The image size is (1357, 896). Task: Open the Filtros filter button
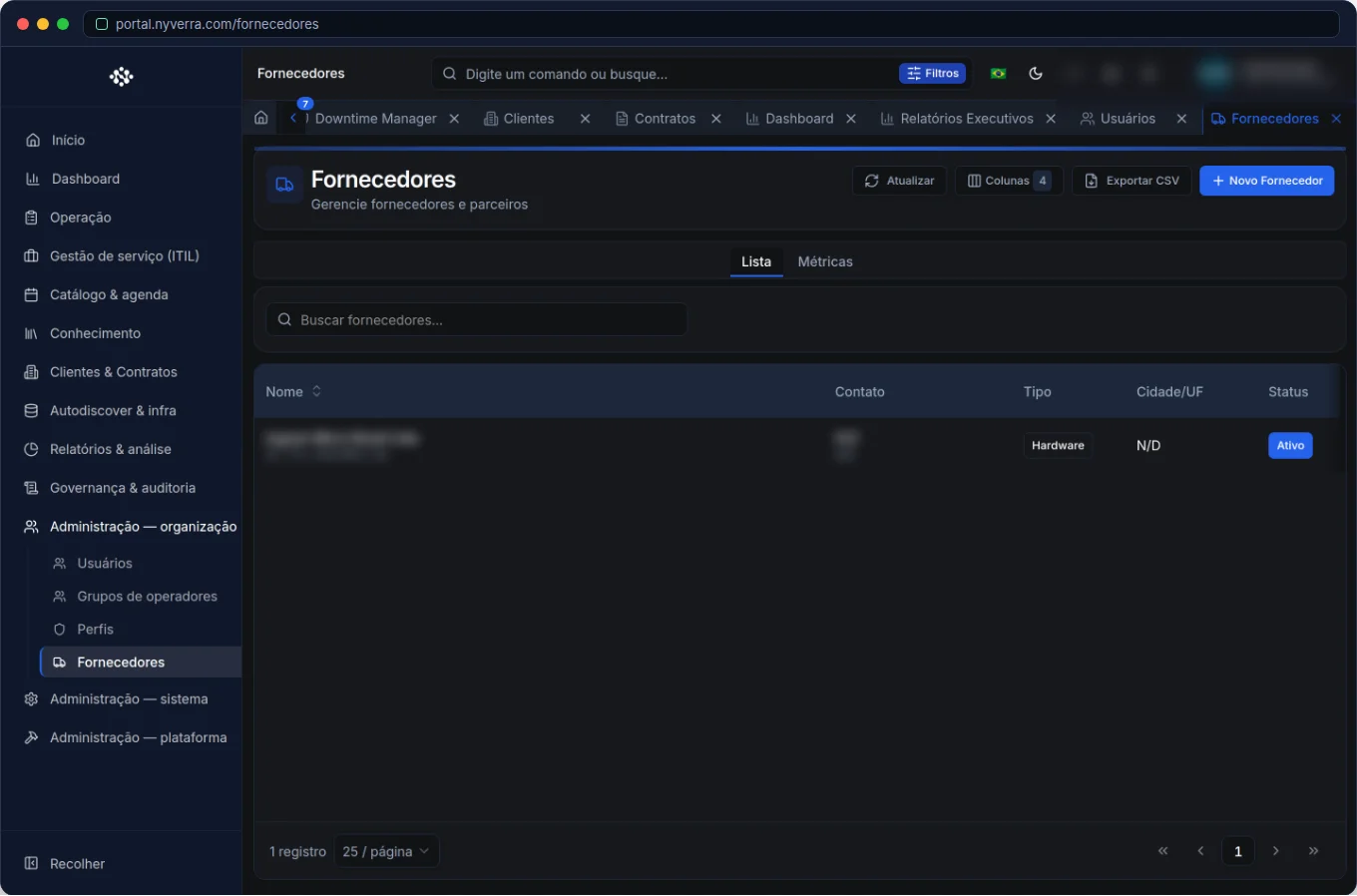[933, 73]
